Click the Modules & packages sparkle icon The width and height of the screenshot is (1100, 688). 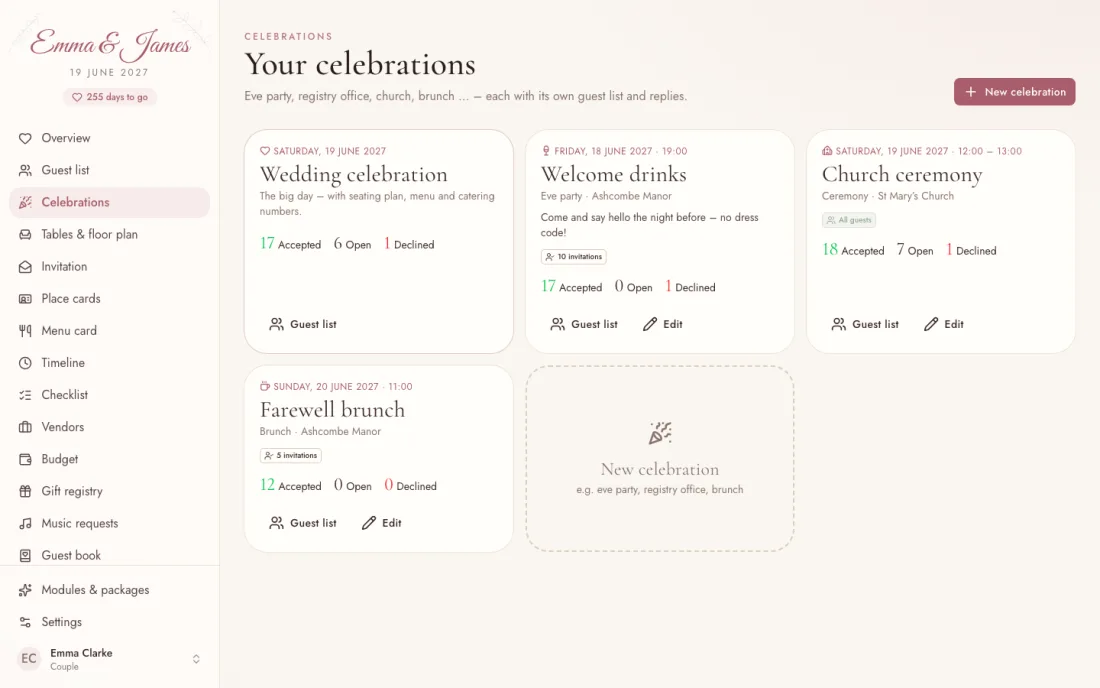tap(25, 590)
